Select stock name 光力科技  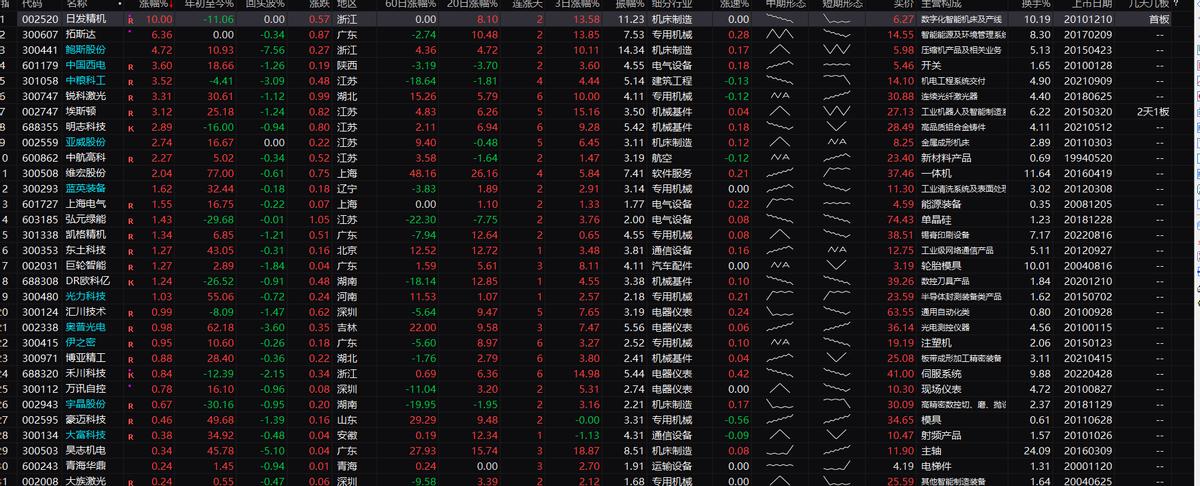tap(87, 296)
